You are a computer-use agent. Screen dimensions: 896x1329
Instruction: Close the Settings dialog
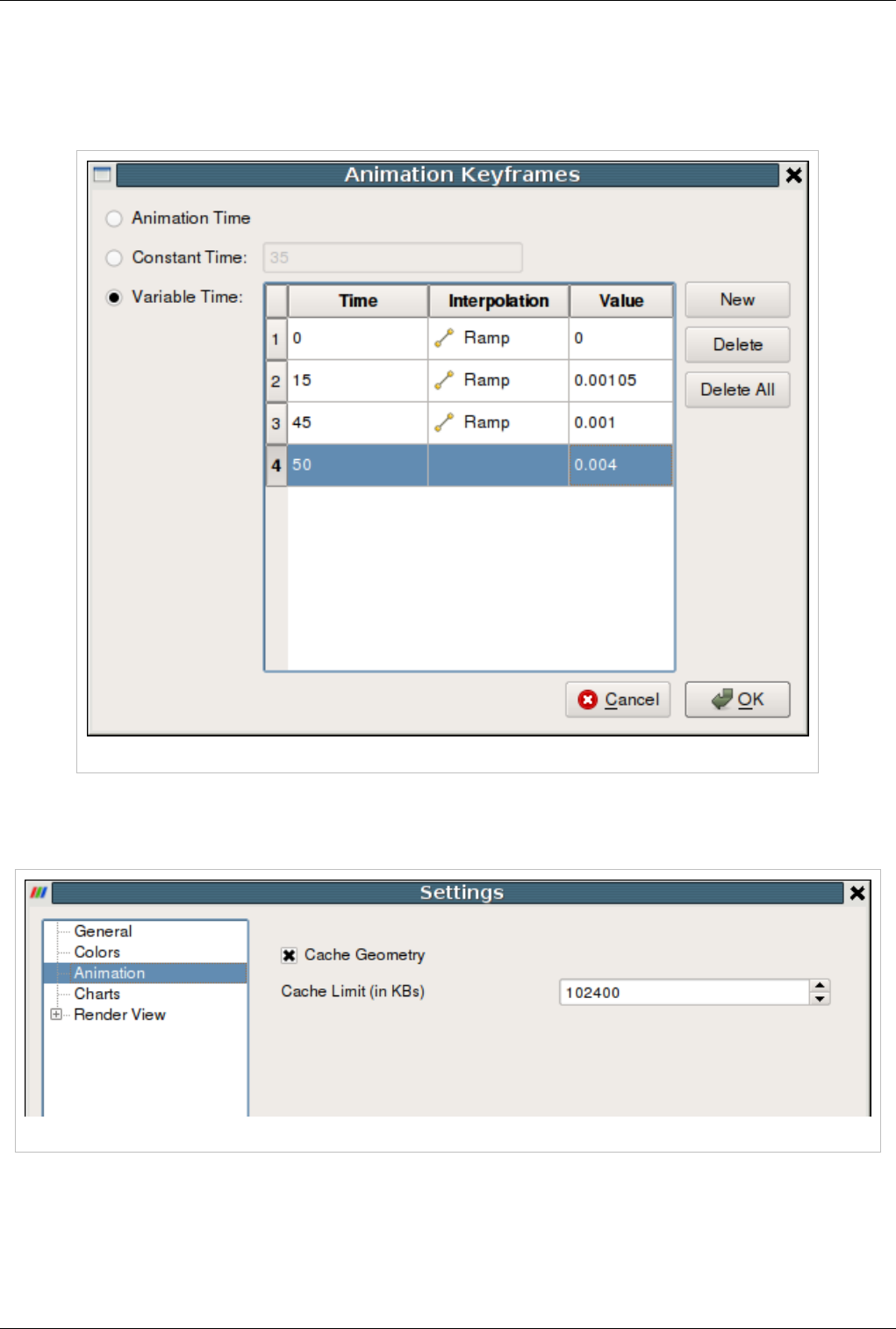pyautogui.click(x=857, y=893)
